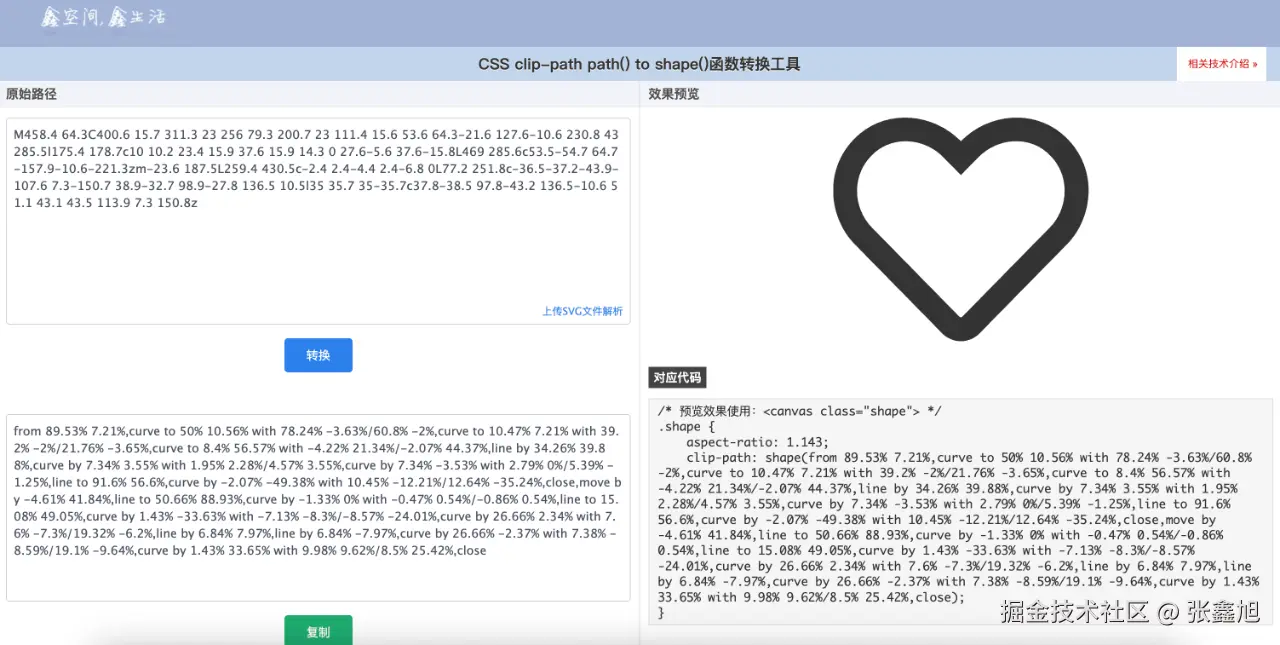Viewport: 1280px width, 645px height.
Task: Click the page title about clip-path conversion
Action: point(639,64)
